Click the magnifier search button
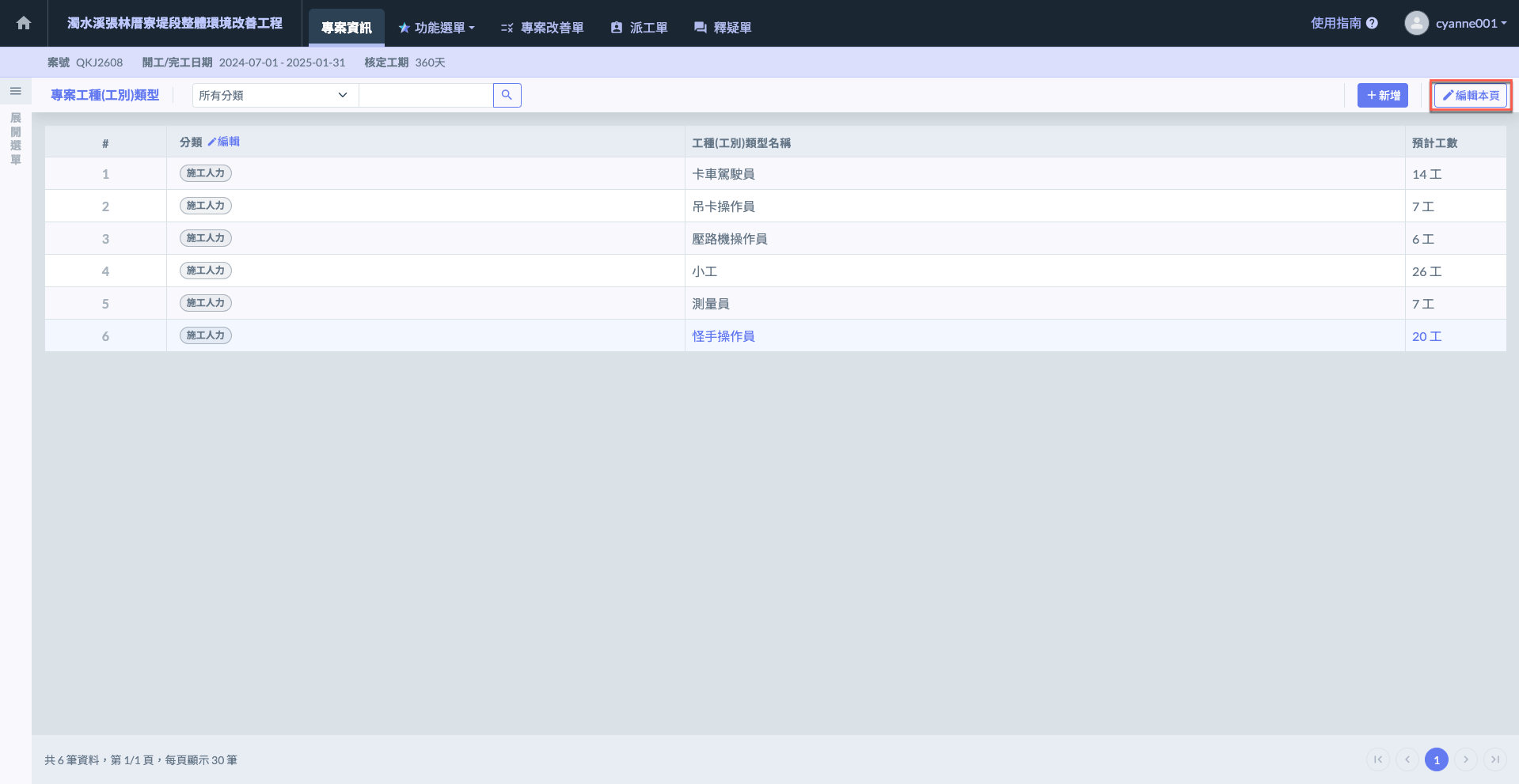This screenshot has height=784, width=1519. click(x=507, y=95)
